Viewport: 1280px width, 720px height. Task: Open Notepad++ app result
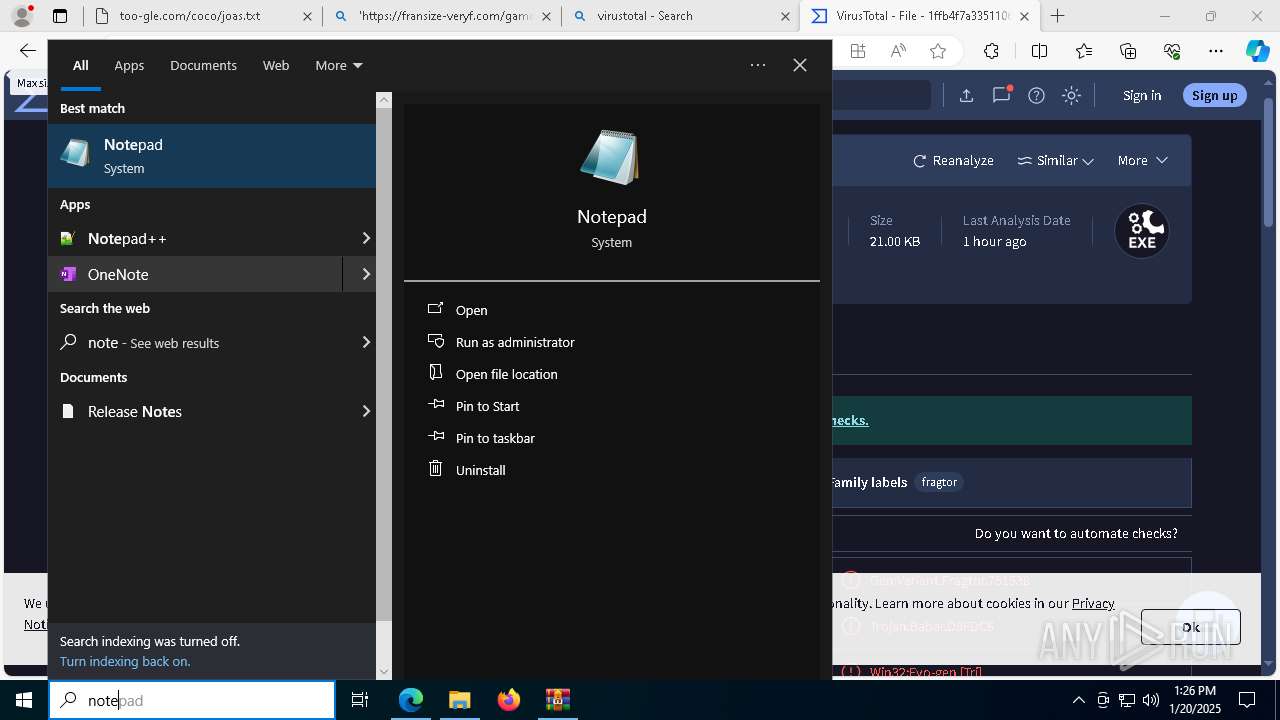tap(195, 238)
